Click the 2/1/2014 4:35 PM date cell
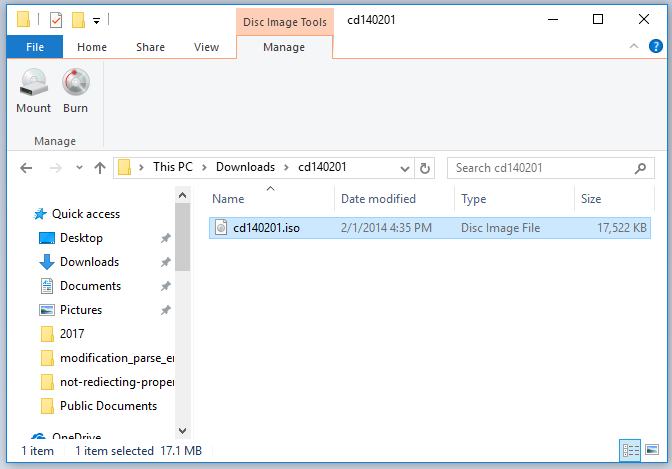The width and height of the screenshot is (672, 469). pos(386,228)
